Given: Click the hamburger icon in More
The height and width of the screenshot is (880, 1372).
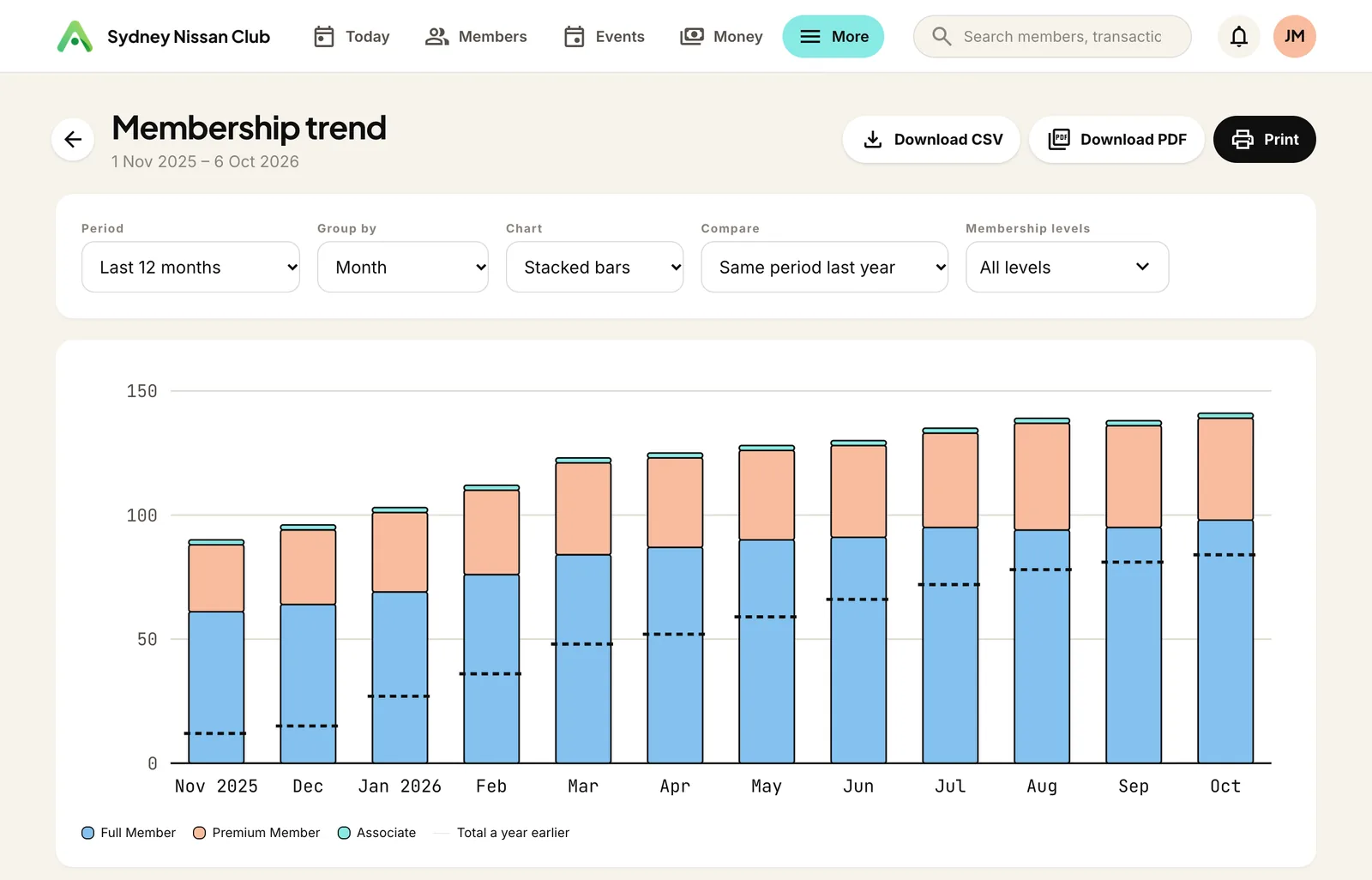Looking at the screenshot, I should tap(810, 37).
